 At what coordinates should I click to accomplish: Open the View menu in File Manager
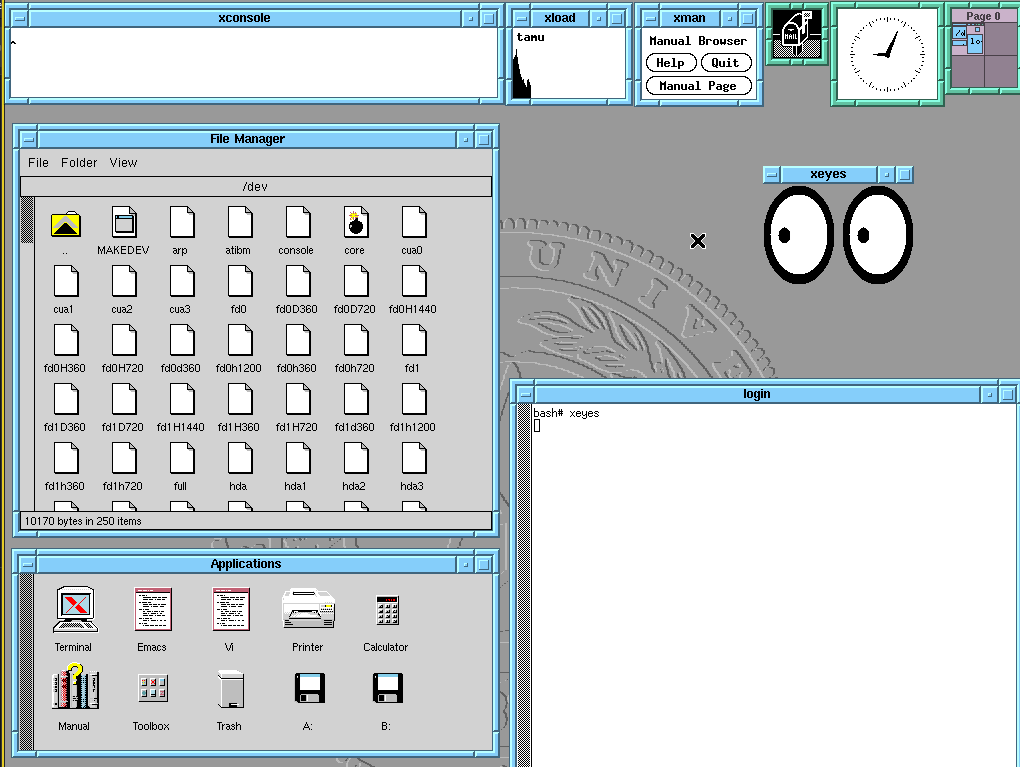coord(123,163)
